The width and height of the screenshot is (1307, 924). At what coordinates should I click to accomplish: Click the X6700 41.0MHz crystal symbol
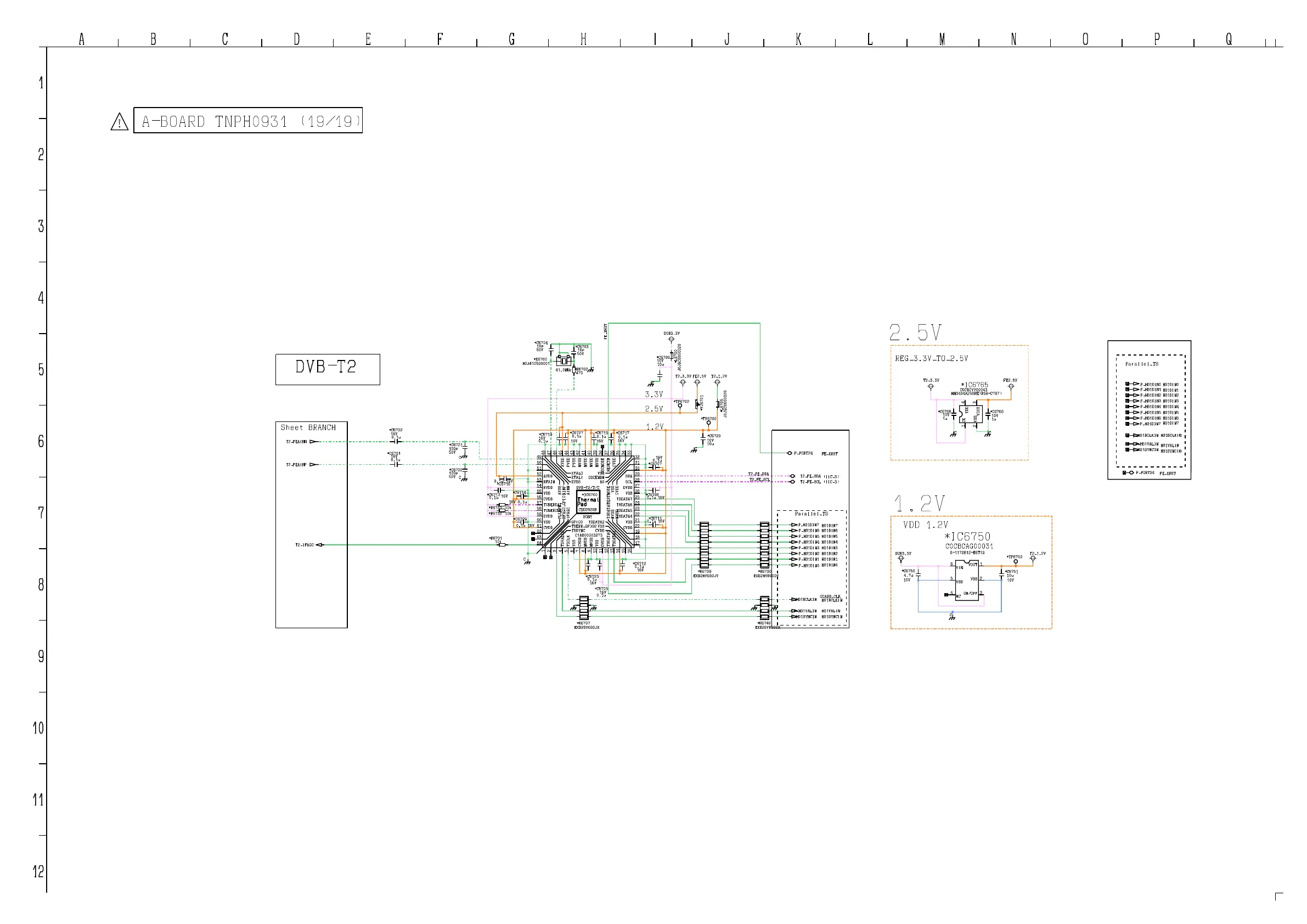click(564, 361)
